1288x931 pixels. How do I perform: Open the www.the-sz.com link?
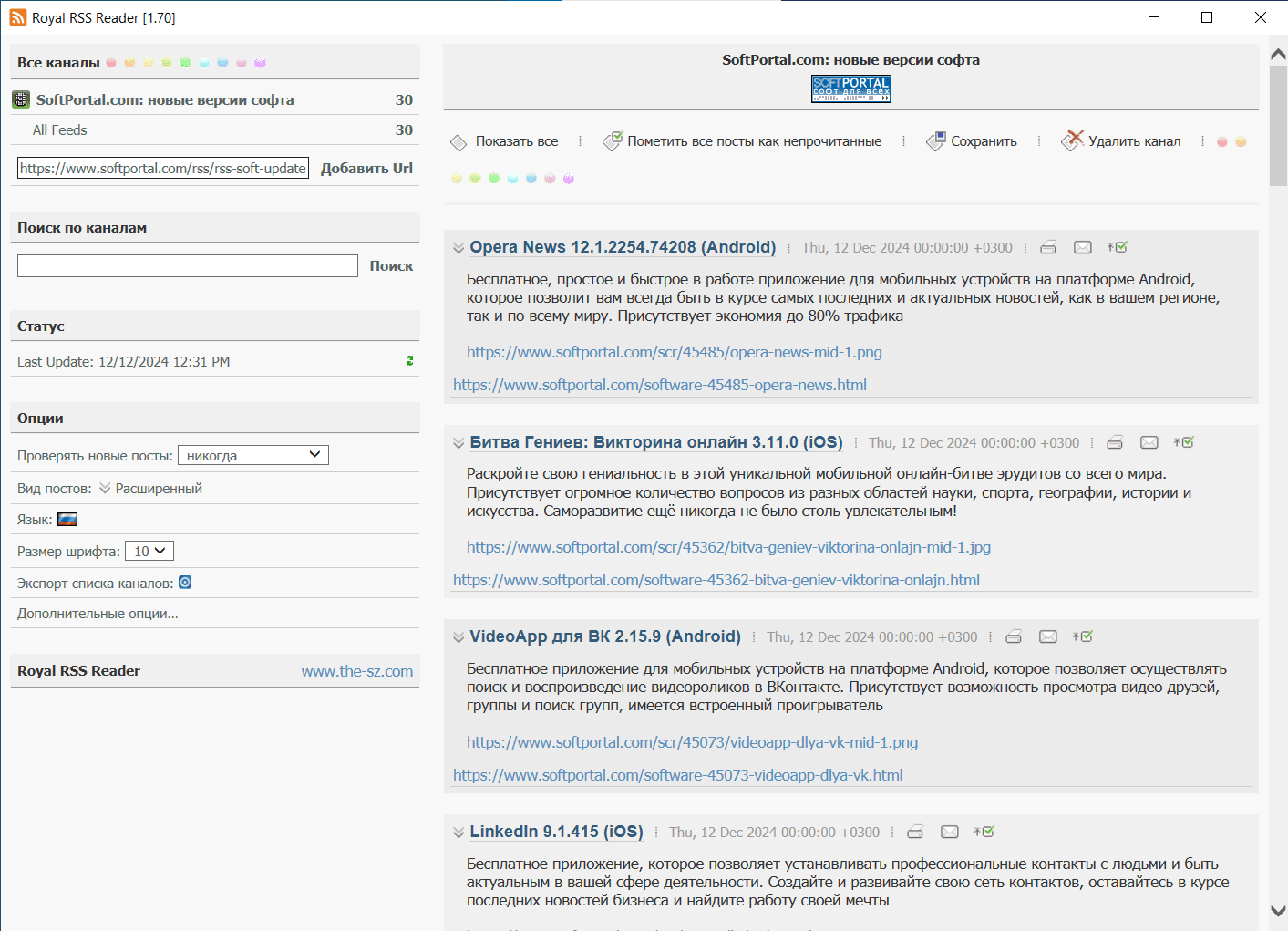(357, 671)
